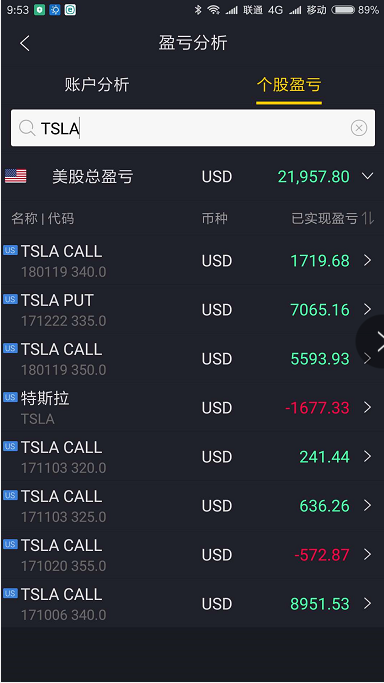The width and height of the screenshot is (384, 683).
Task: Tap the back arrow icon
Action: (25, 43)
